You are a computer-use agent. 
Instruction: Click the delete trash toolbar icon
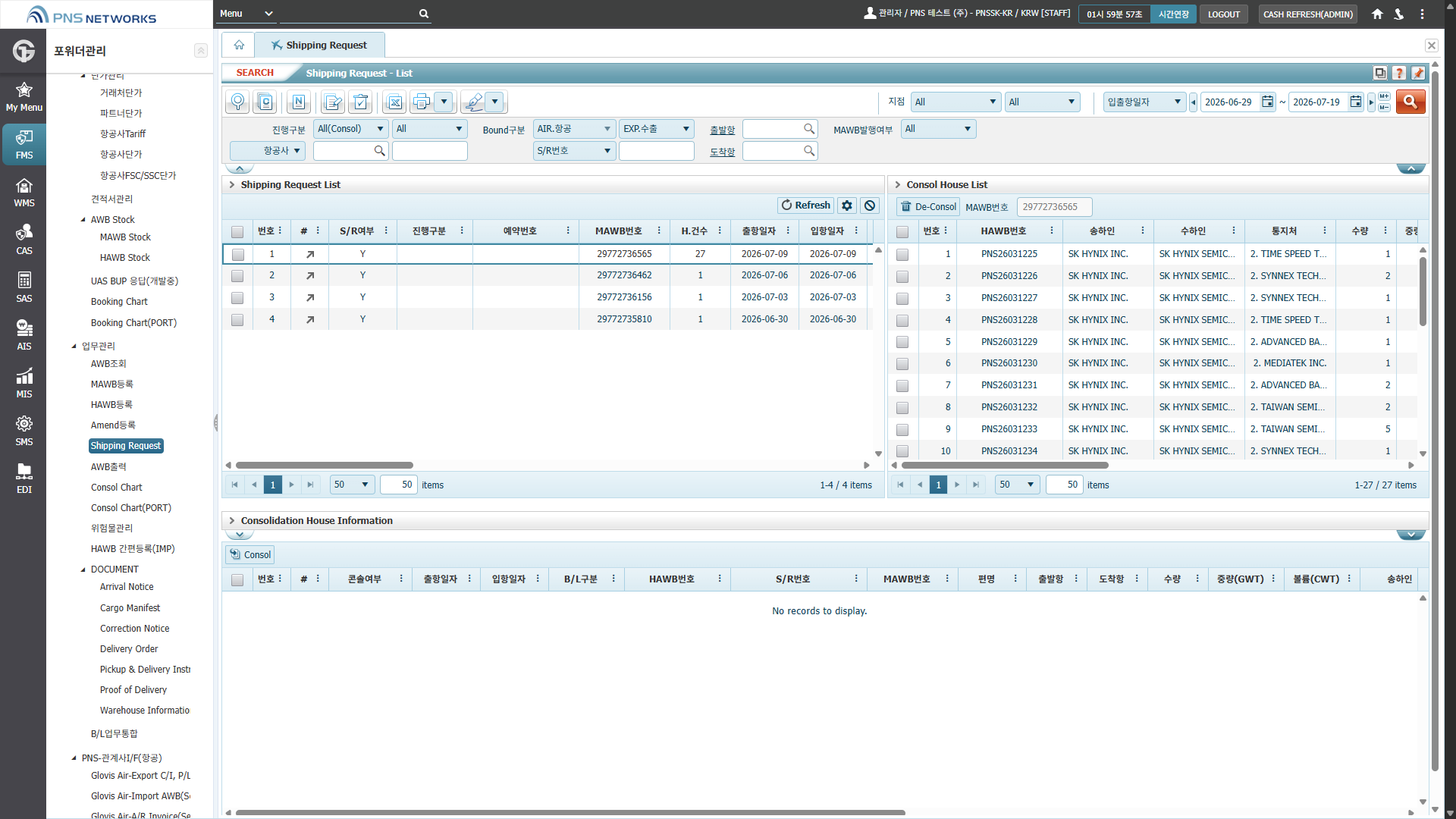(360, 102)
